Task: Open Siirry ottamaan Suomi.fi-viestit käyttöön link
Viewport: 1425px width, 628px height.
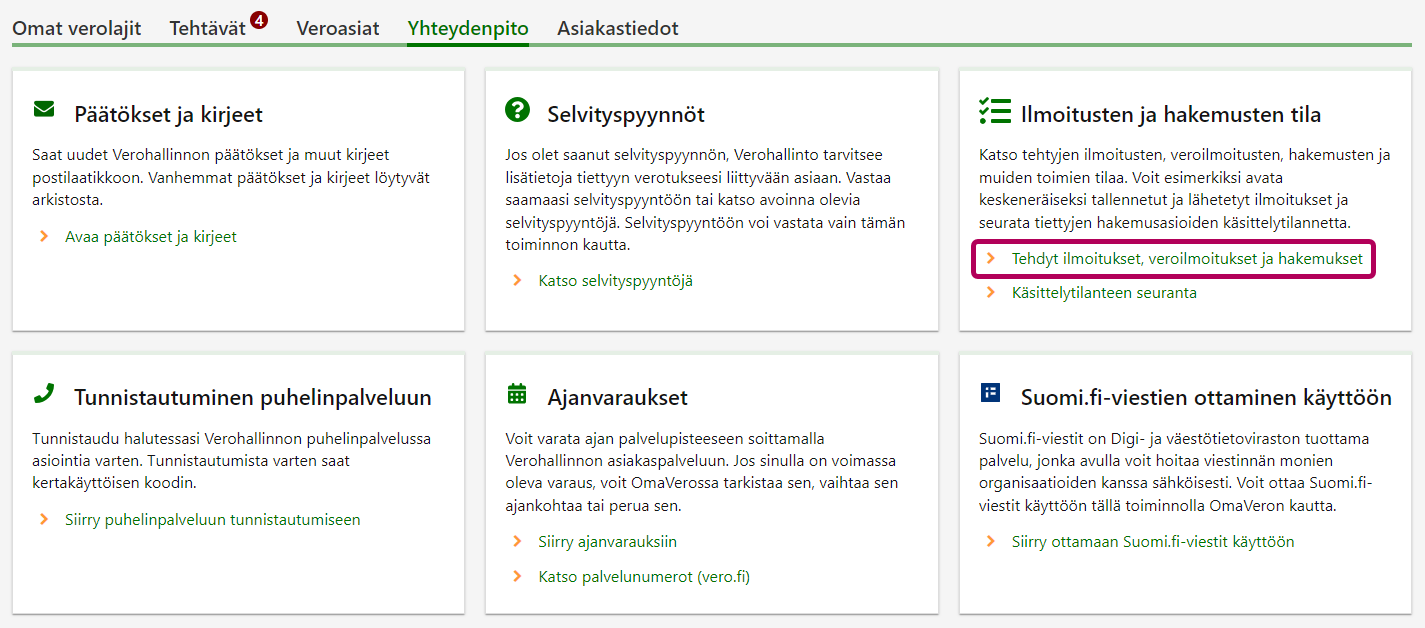Action: pos(1153,542)
